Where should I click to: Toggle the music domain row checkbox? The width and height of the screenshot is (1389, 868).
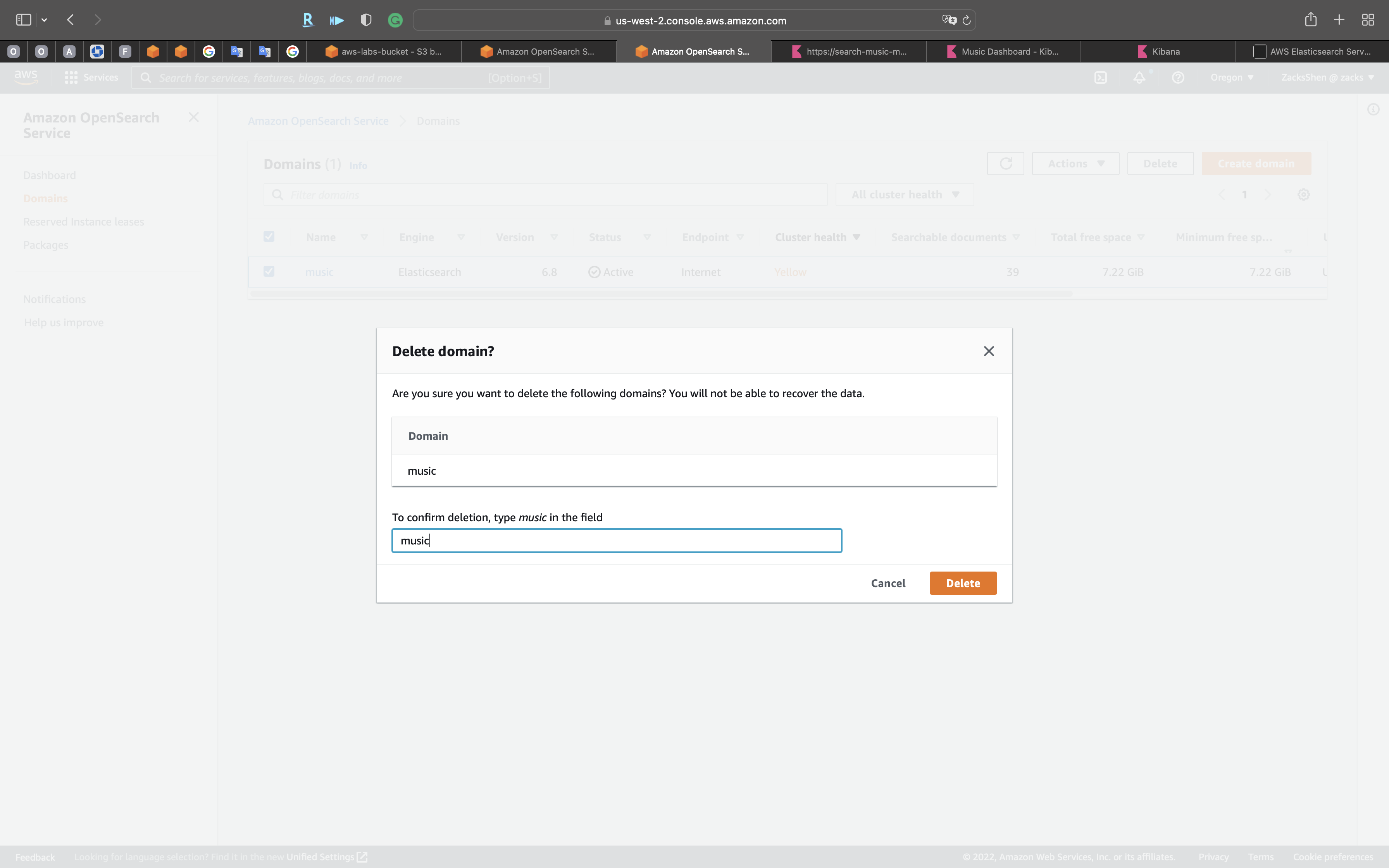(269, 272)
